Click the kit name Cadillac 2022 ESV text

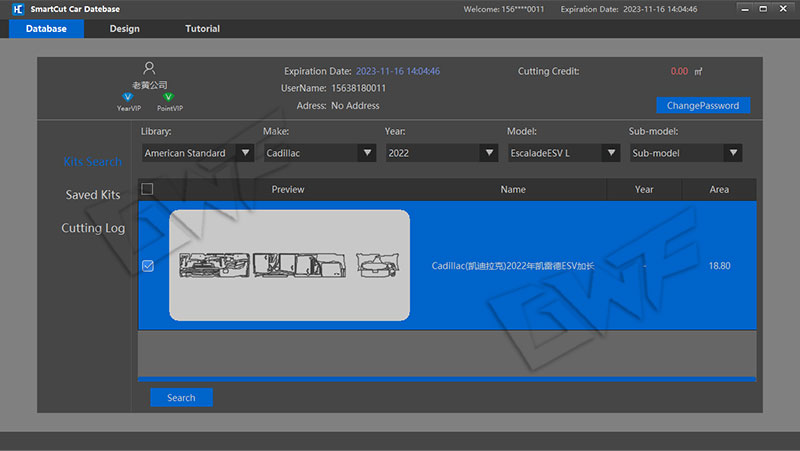pyautogui.click(x=513, y=266)
